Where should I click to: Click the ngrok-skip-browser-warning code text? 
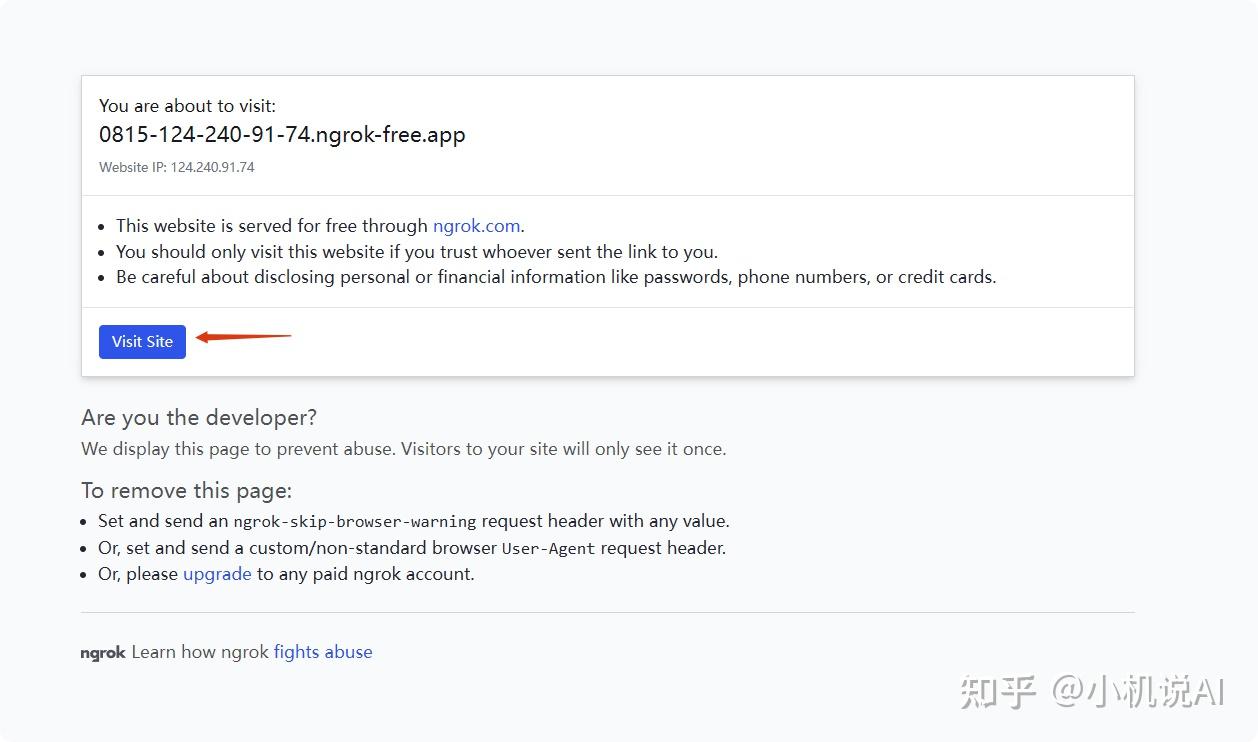[x=355, y=522]
